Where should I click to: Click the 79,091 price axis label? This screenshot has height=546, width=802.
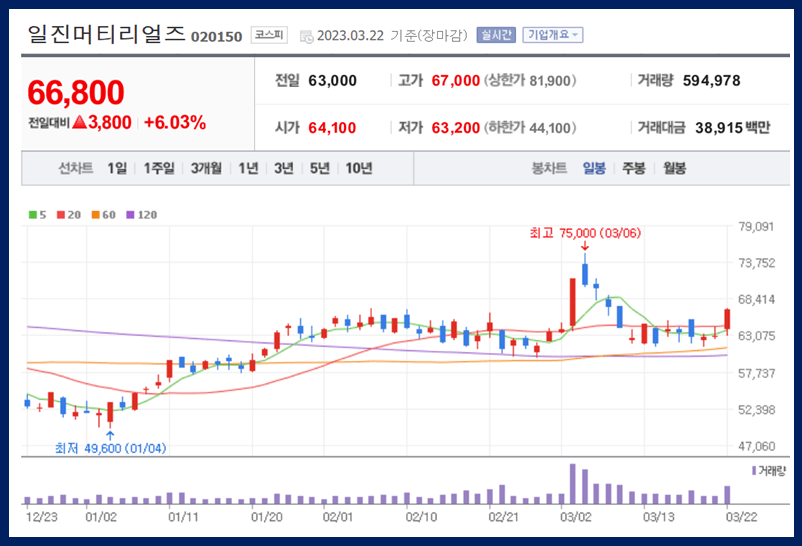(x=756, y=226)
